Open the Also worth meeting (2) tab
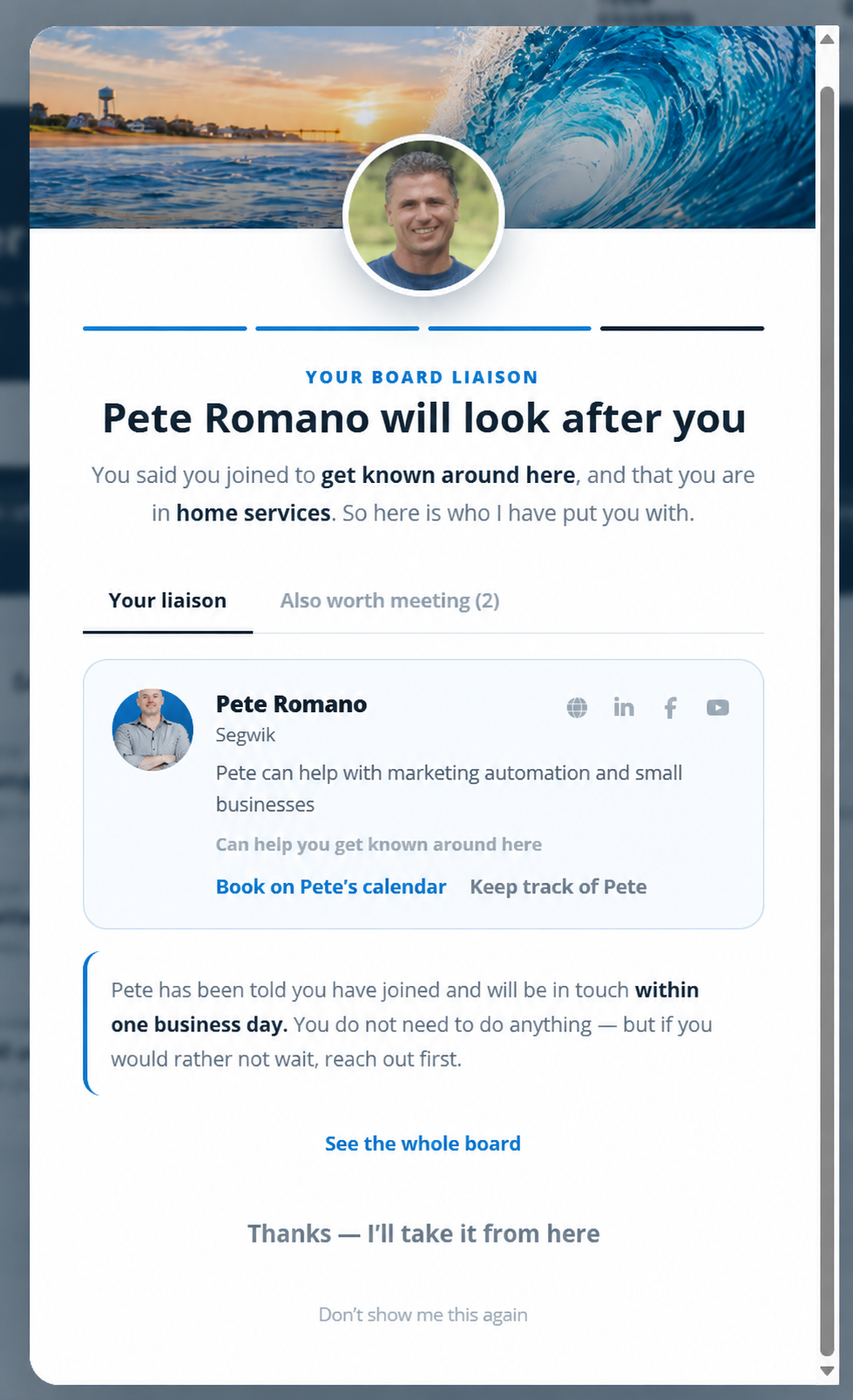This screenshot has width=853, height=1400. tap(389, 601)
